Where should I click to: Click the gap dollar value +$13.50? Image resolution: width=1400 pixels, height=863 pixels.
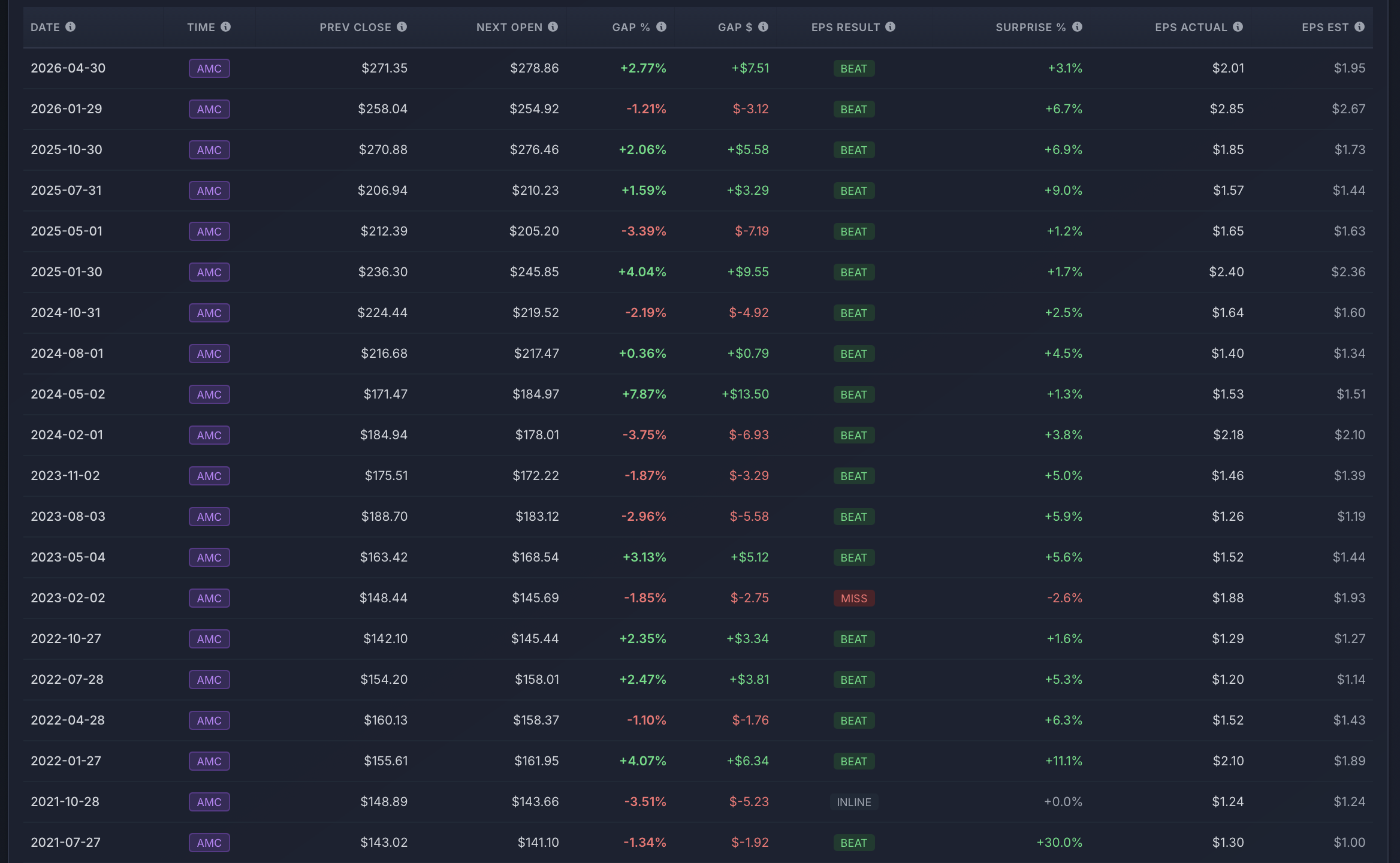click(x=745, y=394)
